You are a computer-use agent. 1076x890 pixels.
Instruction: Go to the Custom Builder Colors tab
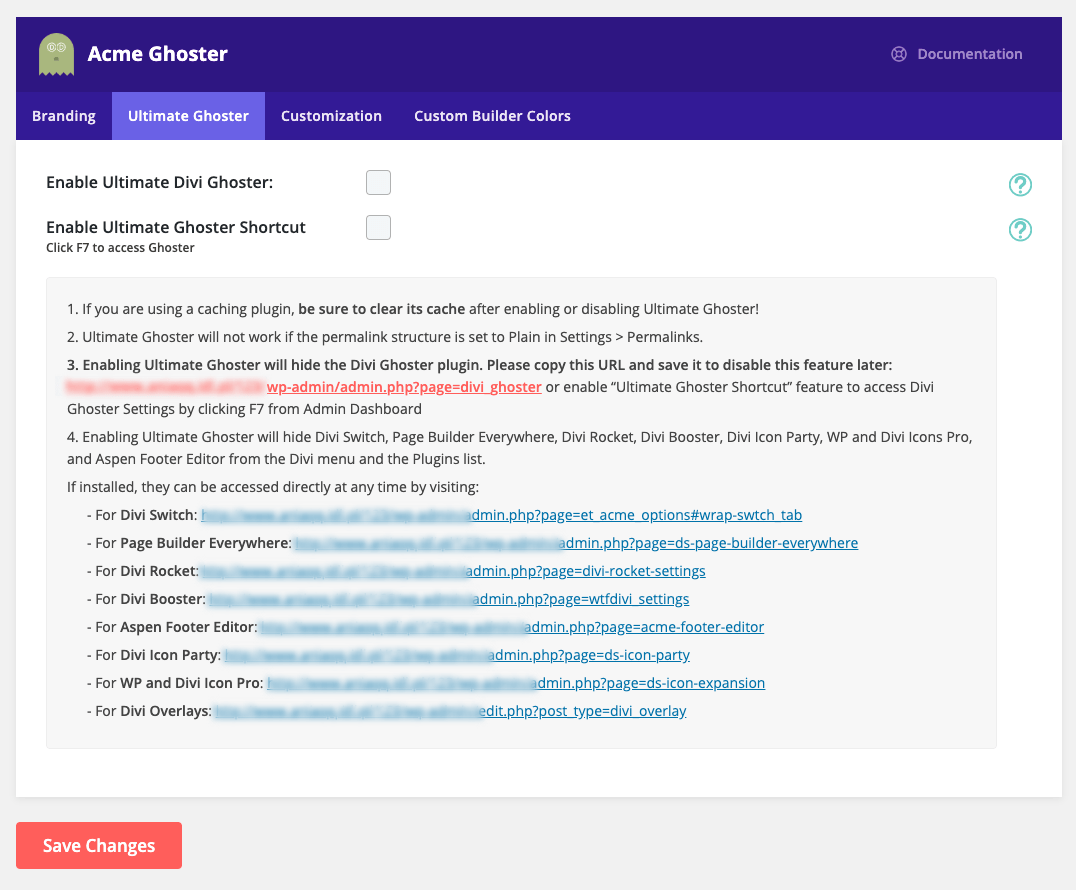click(x=492, y=116)
